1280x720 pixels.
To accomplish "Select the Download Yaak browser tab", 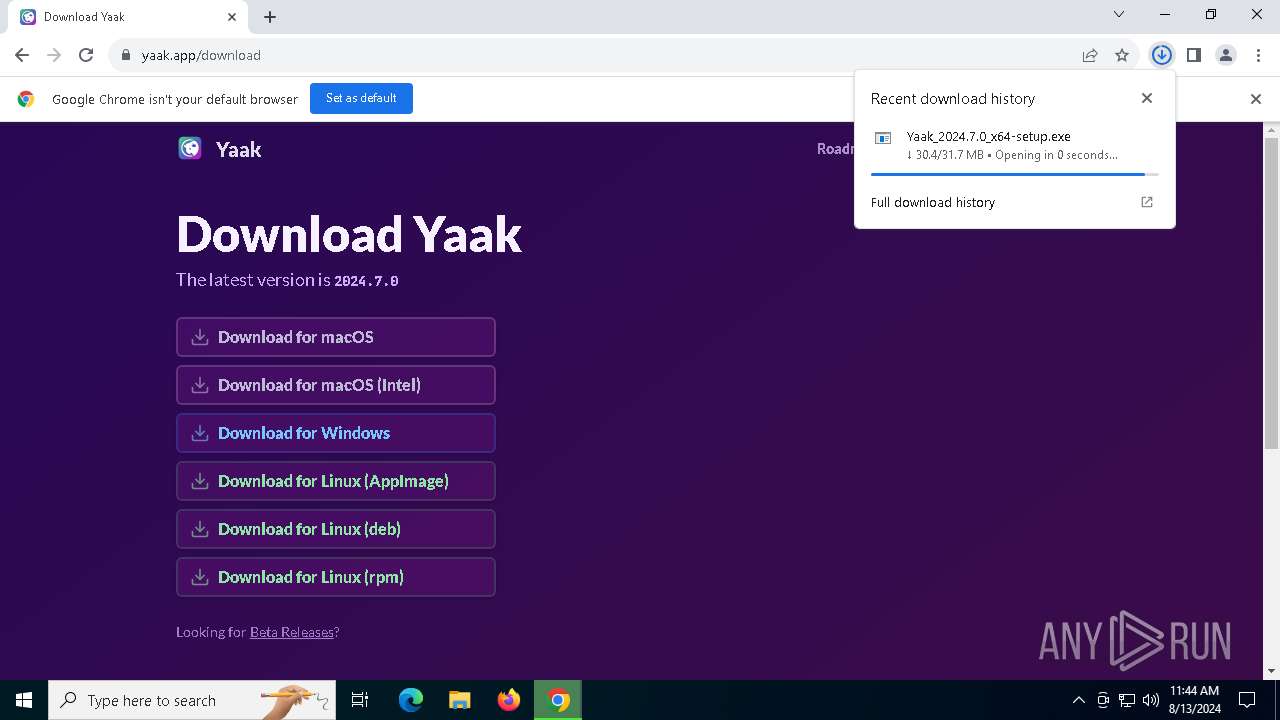I will point(130,17).
